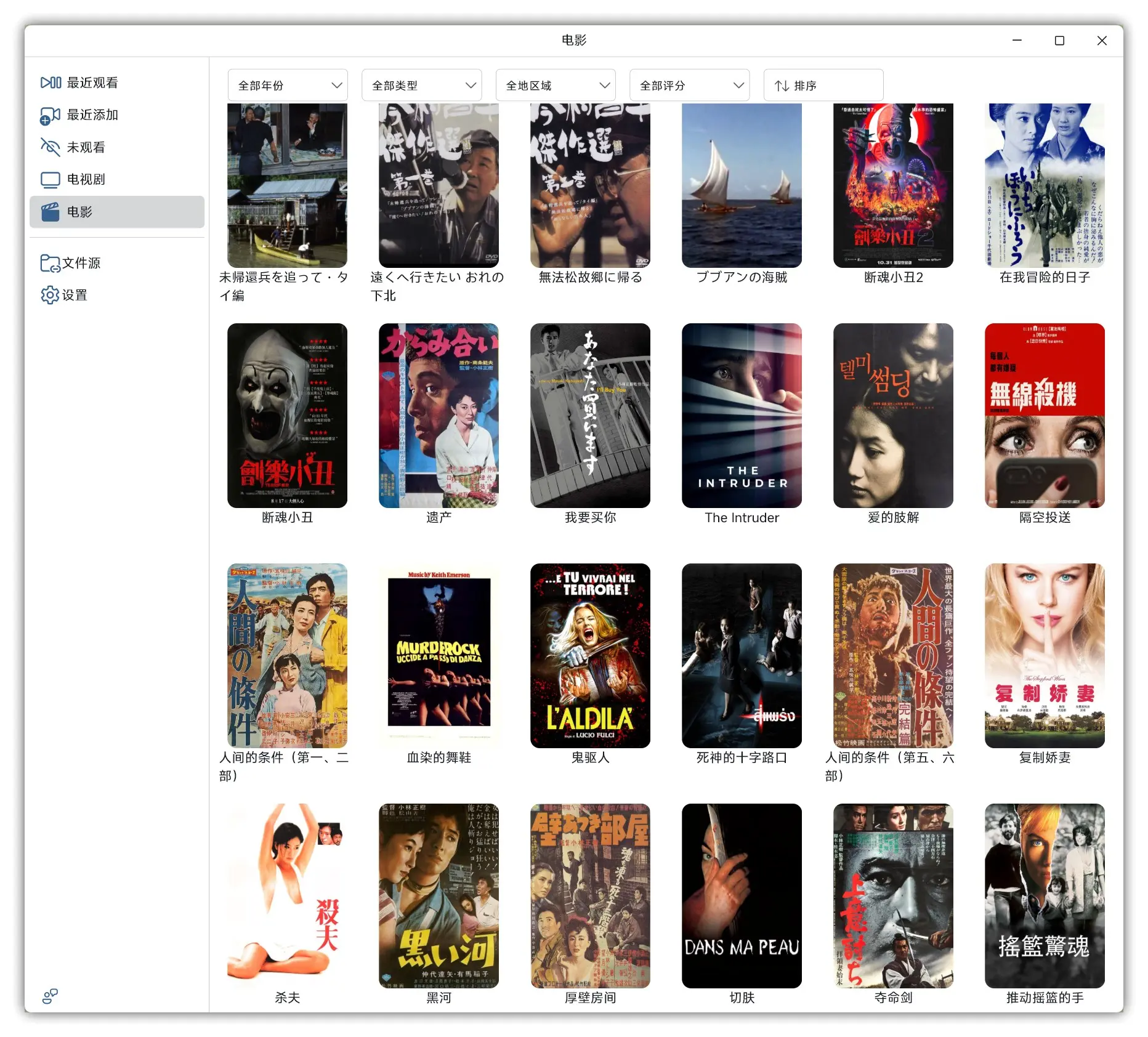1148x1037 pixels.
Task: Click the 设置 gear icon
Action: tap(51, 295)
